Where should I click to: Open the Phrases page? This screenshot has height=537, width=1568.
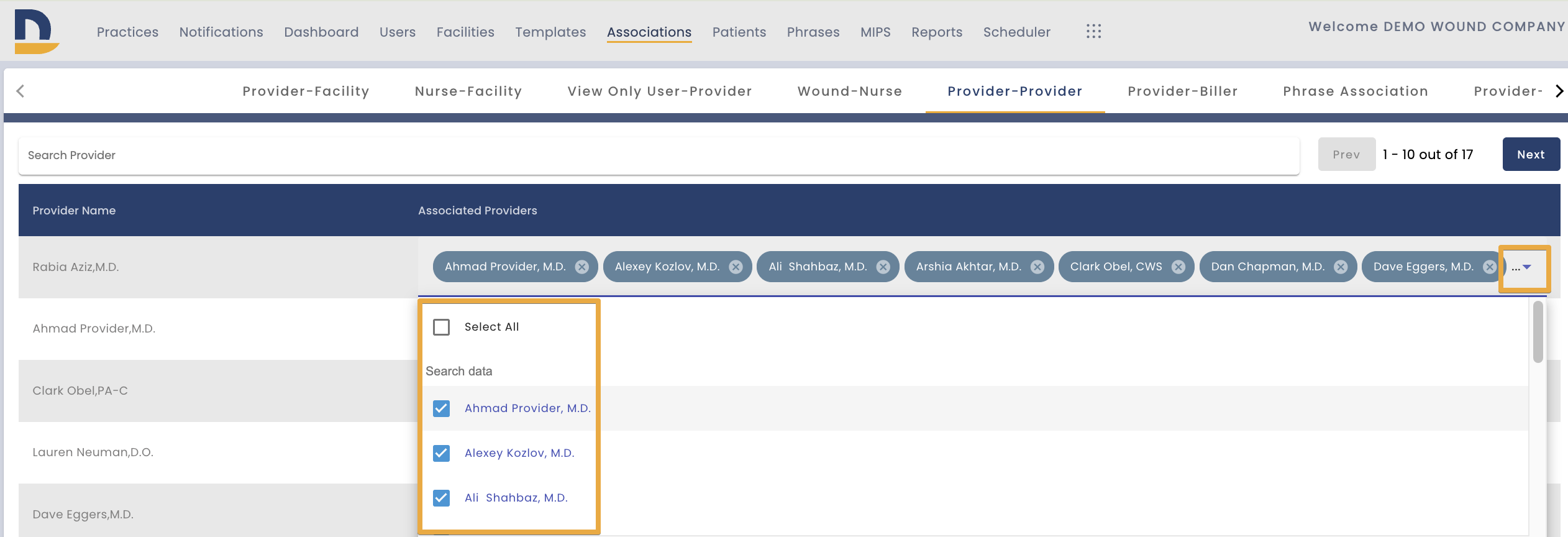813,32
